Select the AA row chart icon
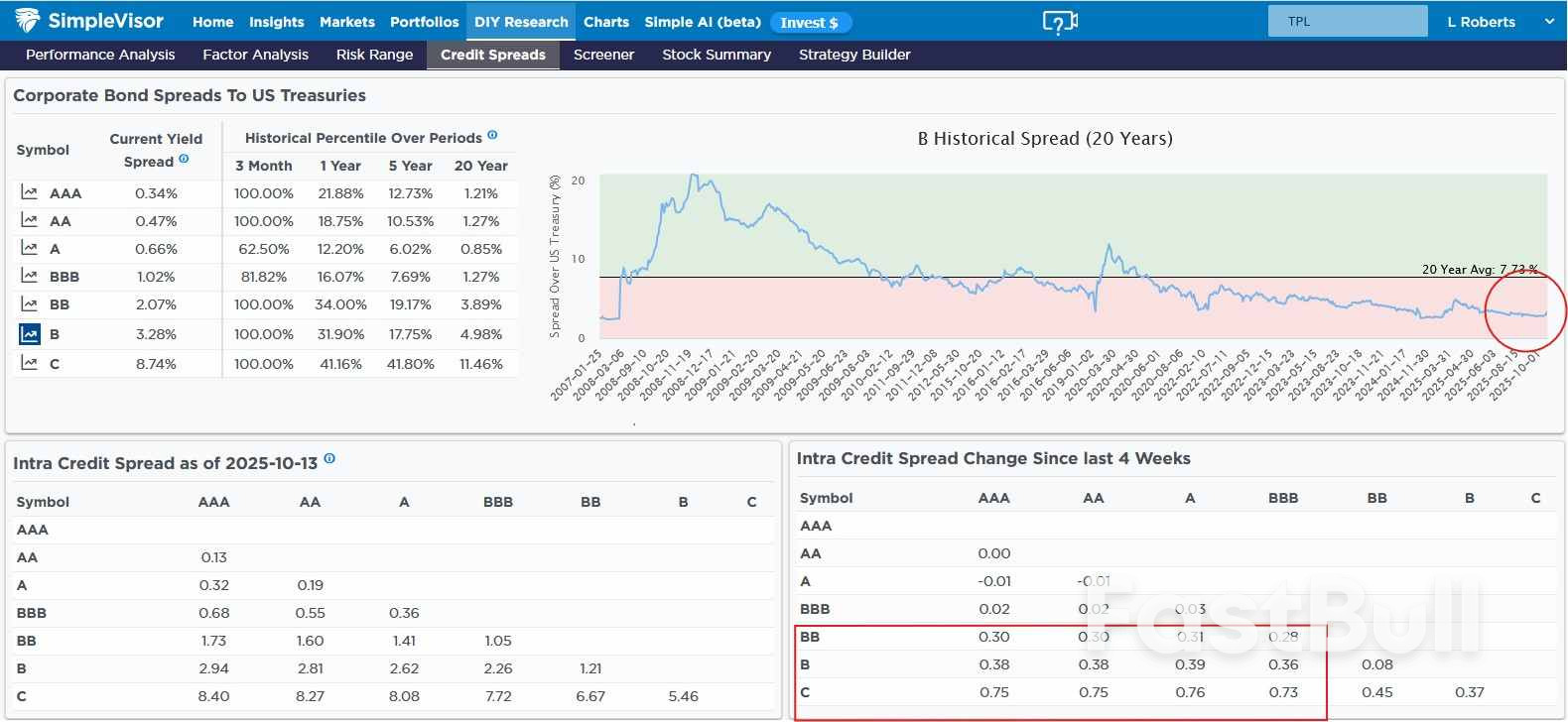The image size is (1568, 722). click(30, 221)
